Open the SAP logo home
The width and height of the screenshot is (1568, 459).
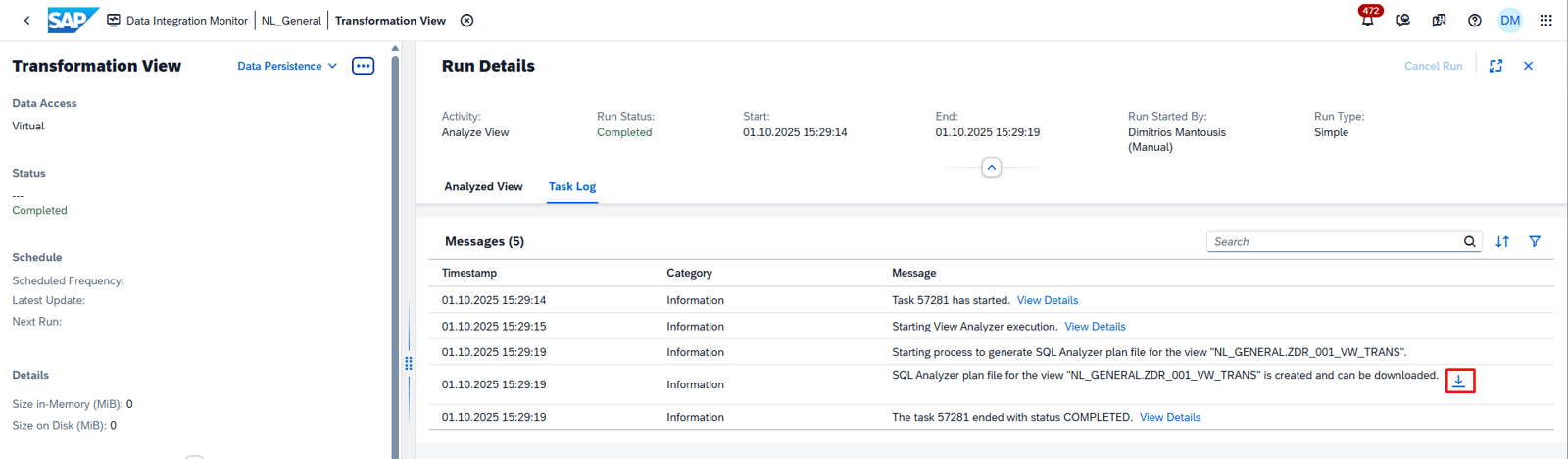[x=73, y=20]
